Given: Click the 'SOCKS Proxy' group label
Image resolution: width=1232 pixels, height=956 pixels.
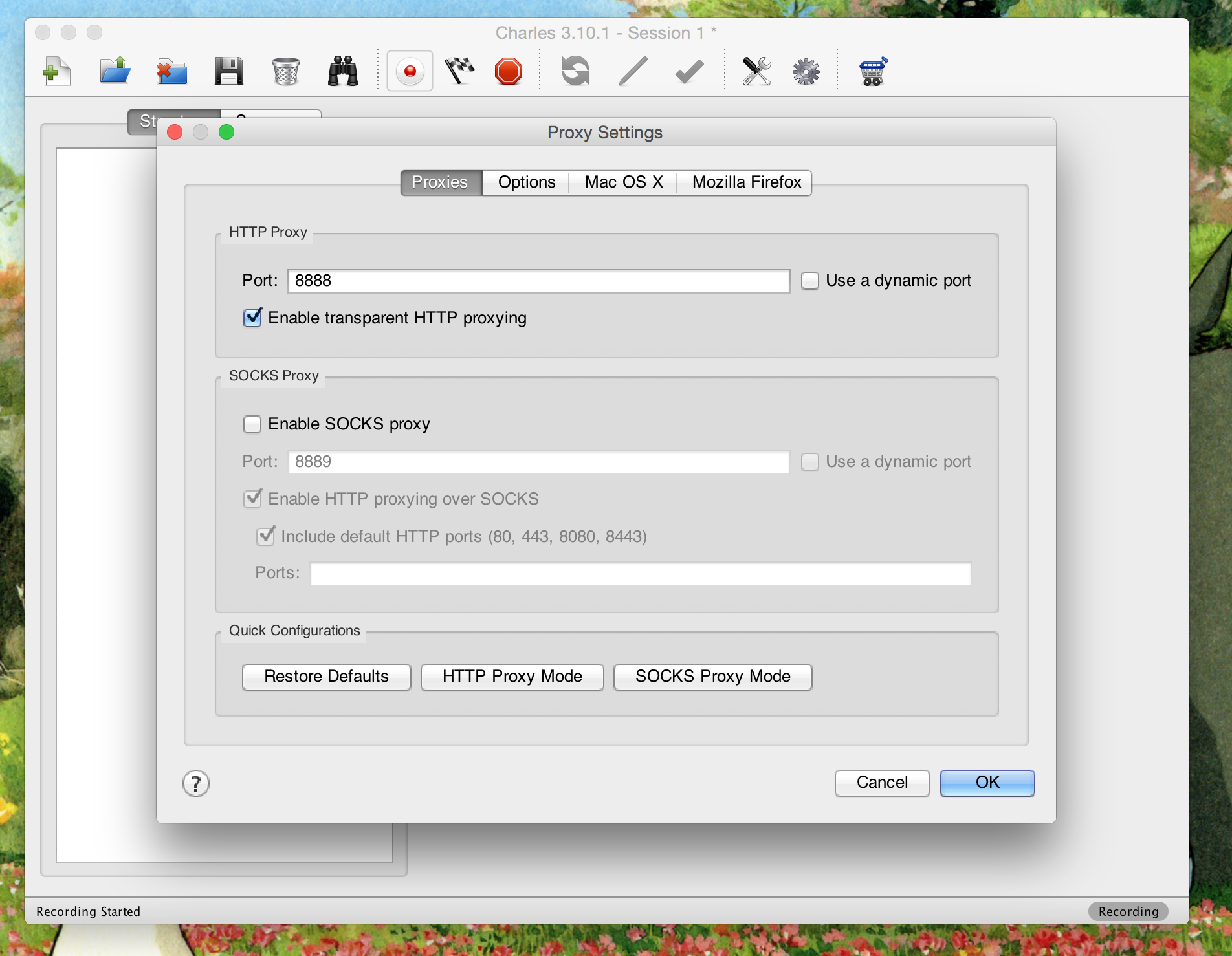Looking at the screenshot, I should (274, 376).
